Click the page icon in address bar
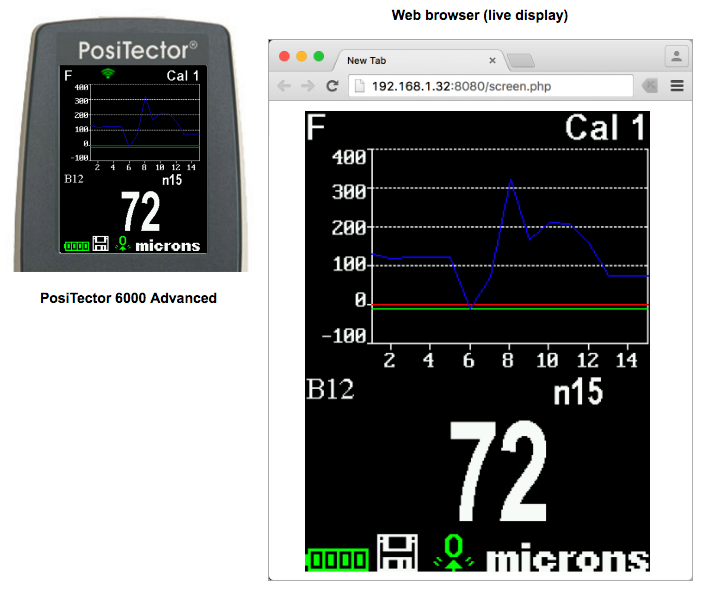Screen dimensions: 703x596 360,86
